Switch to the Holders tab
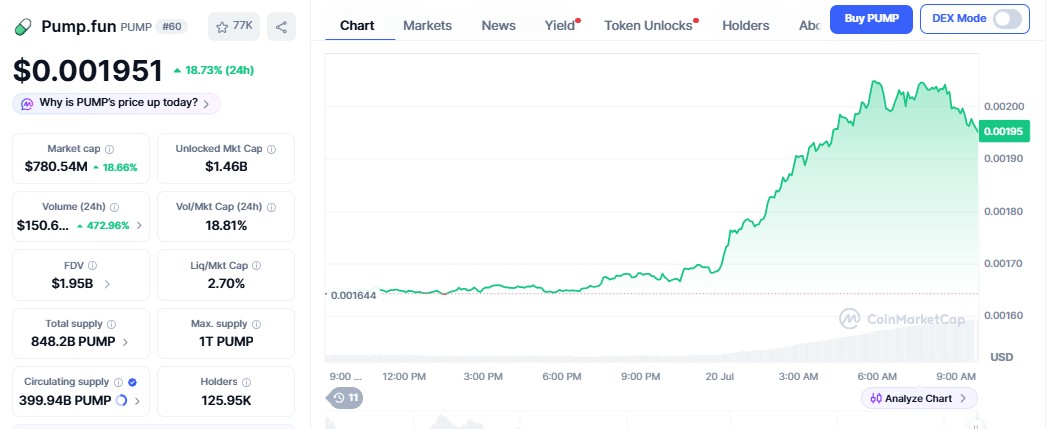1047x429 pixels. coord(746,25)
